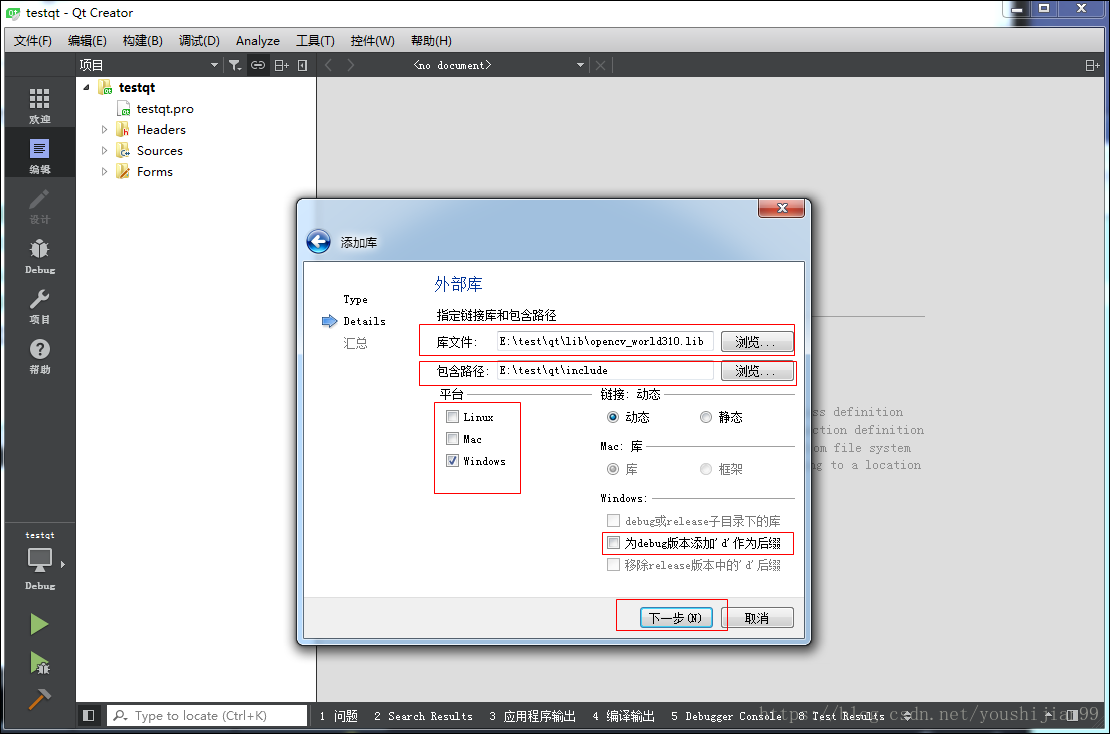Expand the kit selector side arrow
The width and height of the screenshot is (1110, 734).
coord(63,564)
